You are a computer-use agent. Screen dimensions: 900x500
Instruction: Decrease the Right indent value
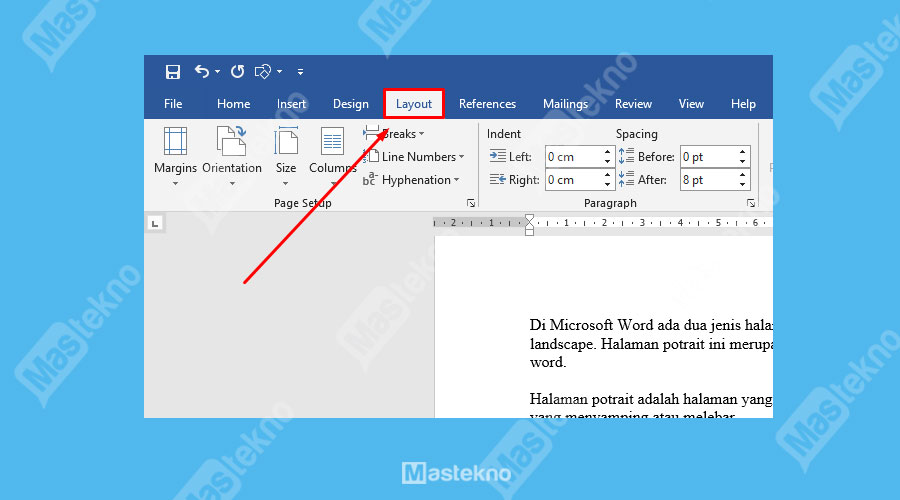(x=607, y=184)
